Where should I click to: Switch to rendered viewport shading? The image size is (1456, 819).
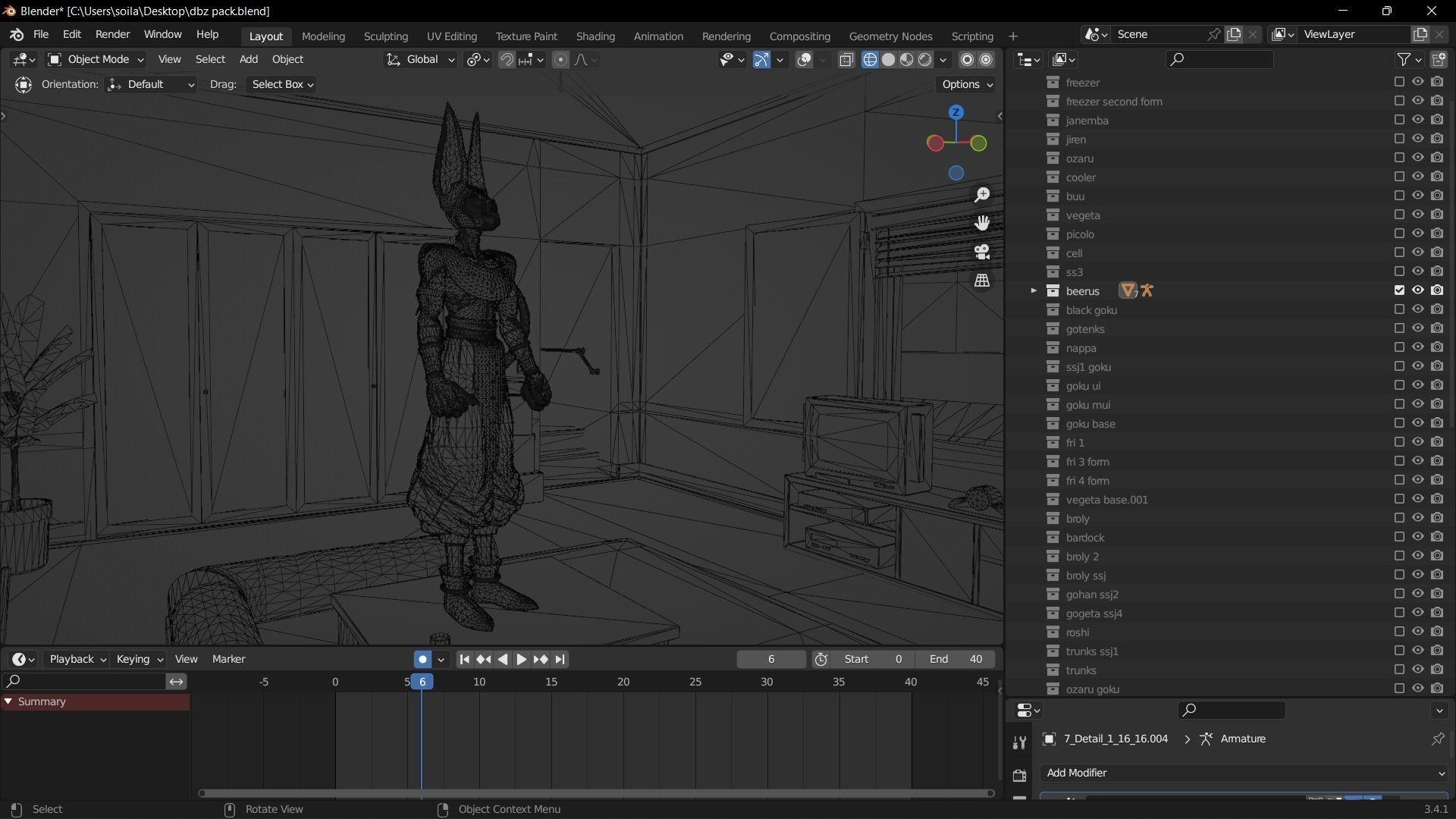[925, 59]
